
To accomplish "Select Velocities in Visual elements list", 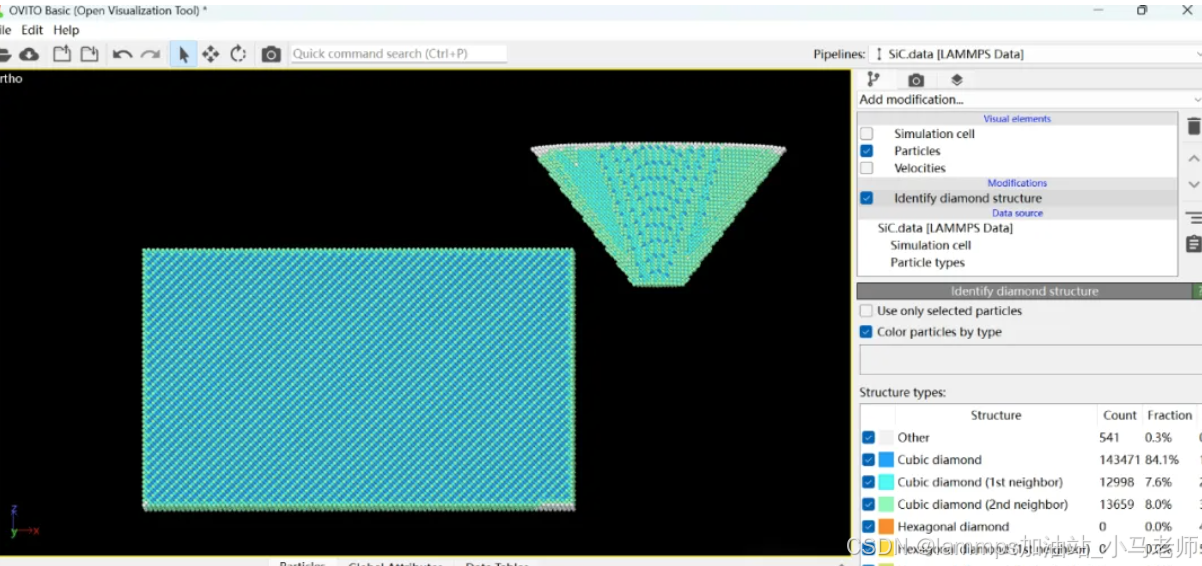I will pyautogui.click(x=919, y=168).
